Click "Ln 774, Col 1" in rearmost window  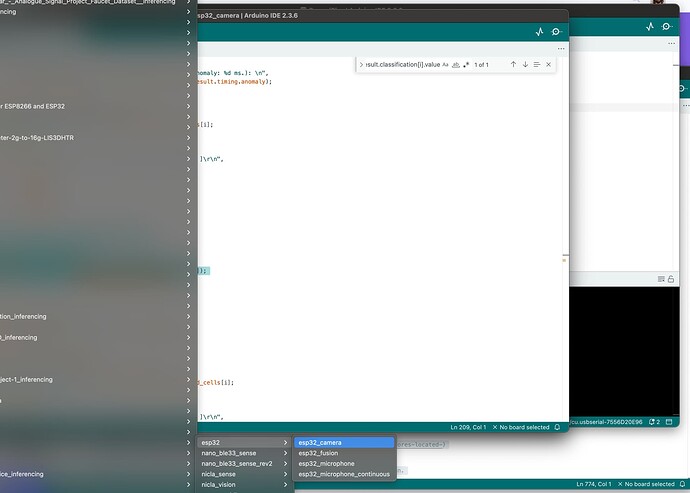coord(594,484)
